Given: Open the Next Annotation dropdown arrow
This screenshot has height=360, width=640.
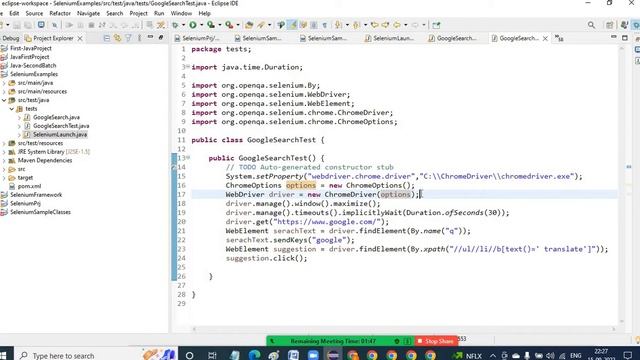Looking at the screenshot, I should 347,25.
